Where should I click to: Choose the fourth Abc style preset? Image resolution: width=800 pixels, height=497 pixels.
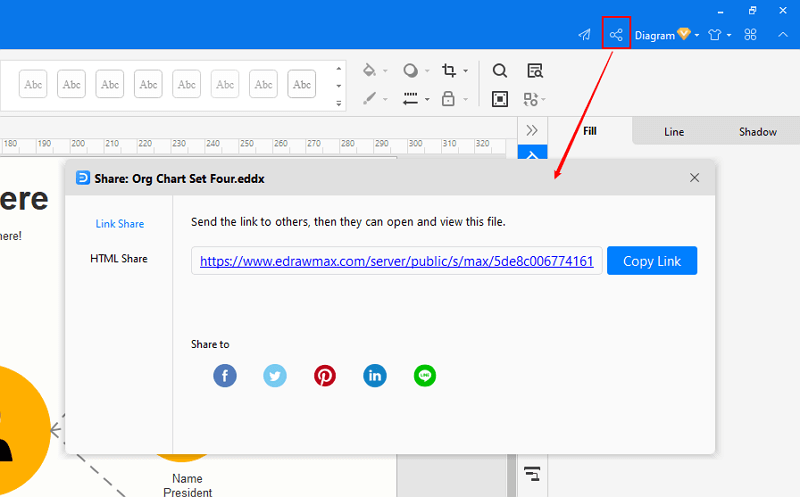[x=148, y=84]
